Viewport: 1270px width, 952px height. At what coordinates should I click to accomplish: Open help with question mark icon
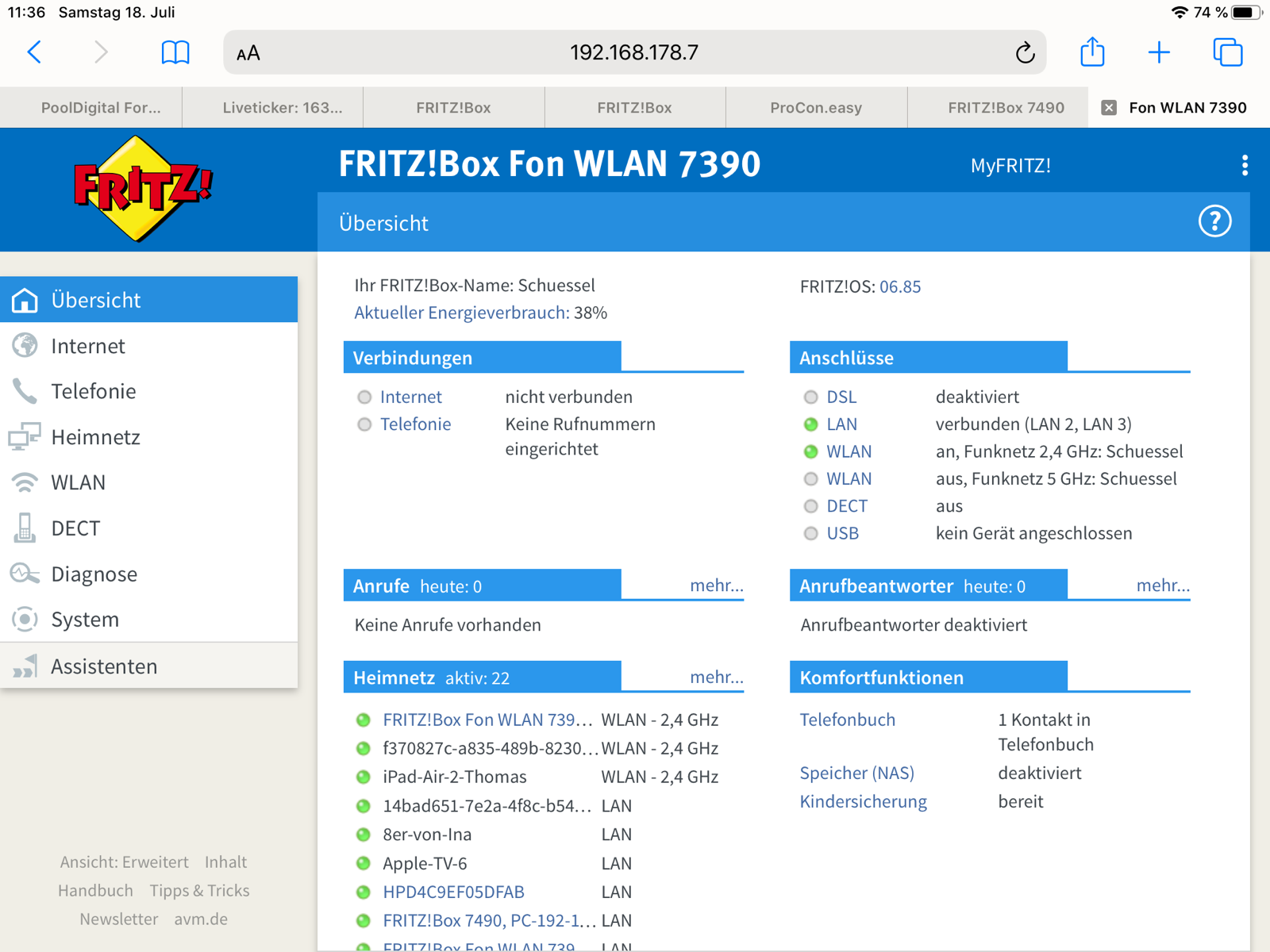[1214, 221]
